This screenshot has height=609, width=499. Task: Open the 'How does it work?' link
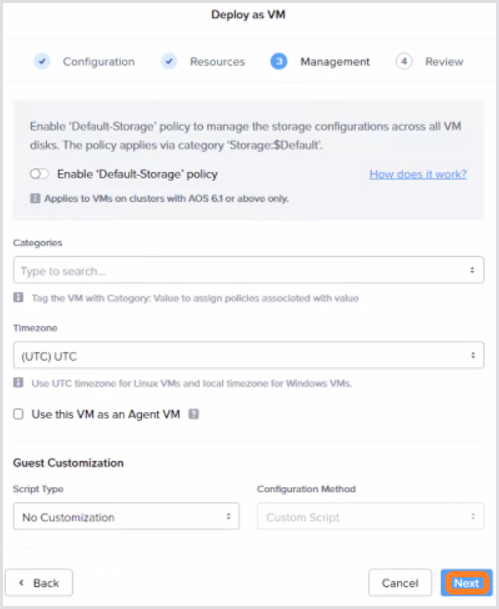pos(418,174)
